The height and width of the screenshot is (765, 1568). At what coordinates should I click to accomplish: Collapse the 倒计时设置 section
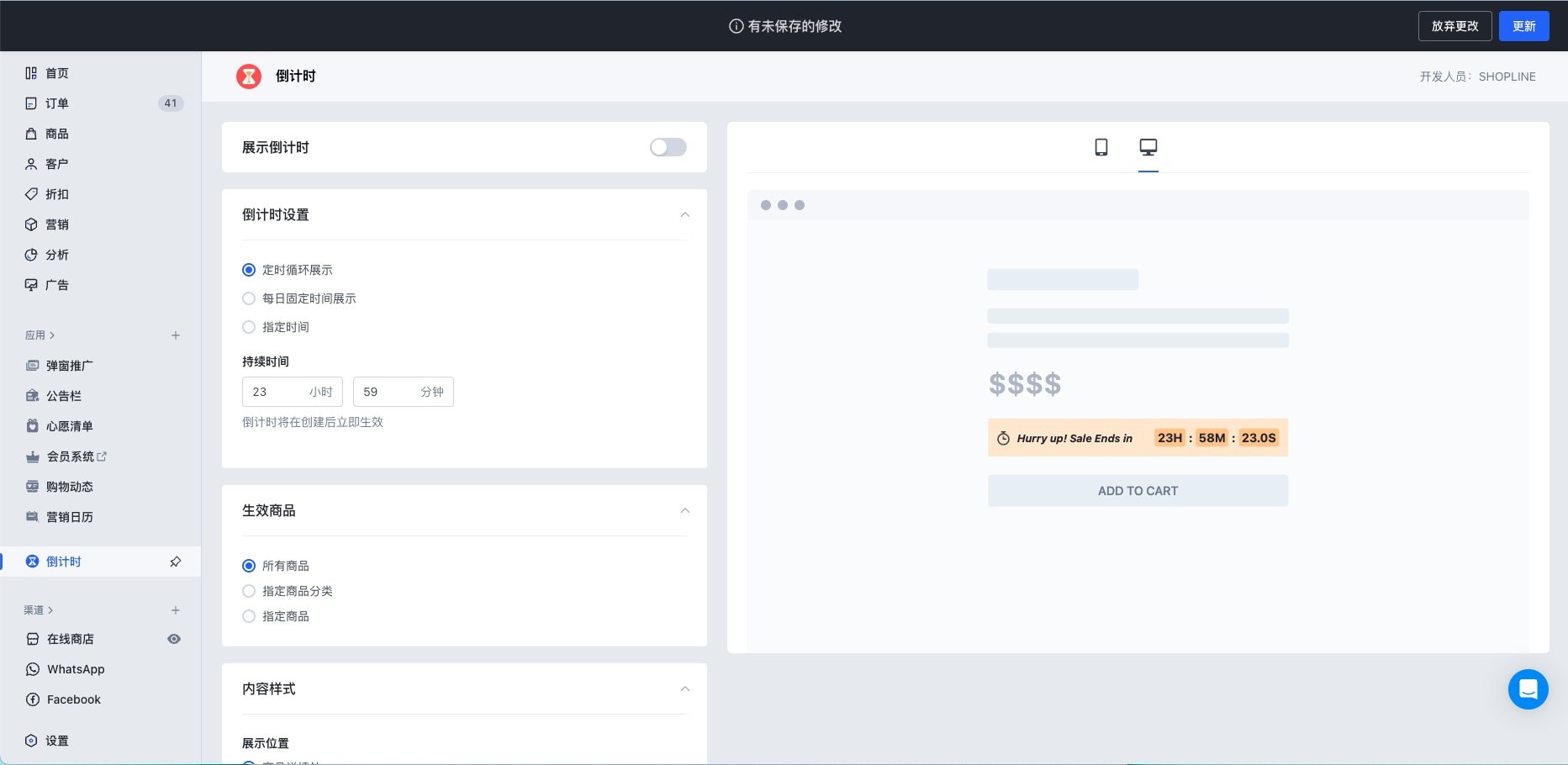684,215
